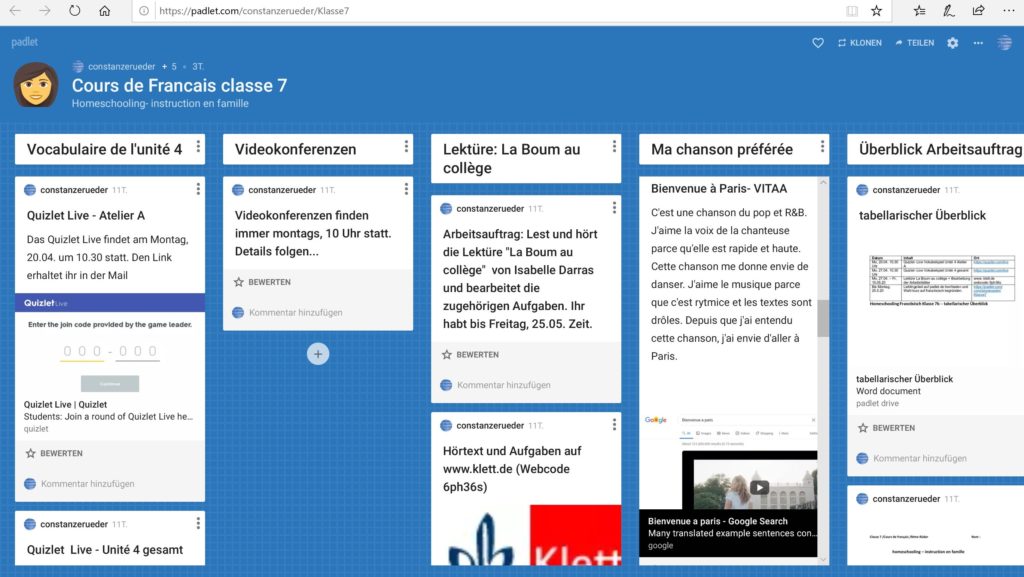This screenshot has width=1024, height=577.
Task: Add new post under Videokonferenzen column
Action: pos(318,354)
